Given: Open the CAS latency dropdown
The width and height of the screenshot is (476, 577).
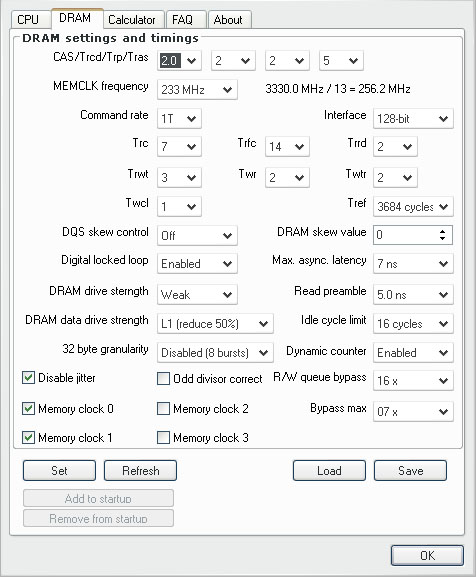Looking at the screenshot, I should point(179,60).
